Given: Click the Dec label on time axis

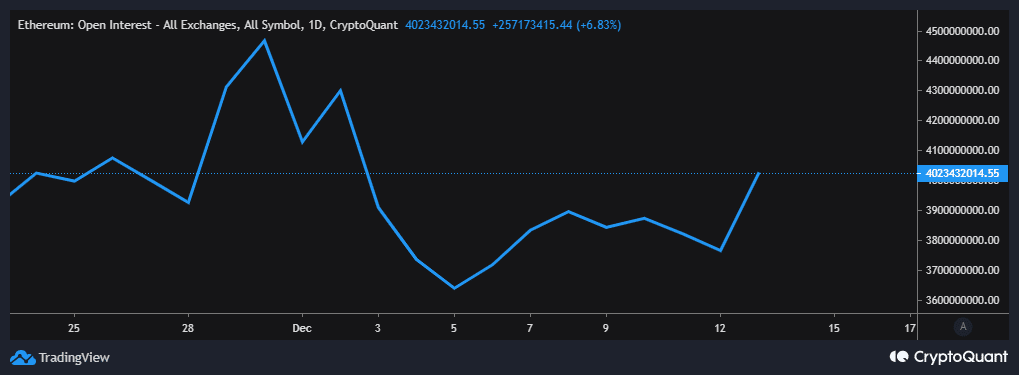Looking at the screenshot, I should tap(302, 328).
